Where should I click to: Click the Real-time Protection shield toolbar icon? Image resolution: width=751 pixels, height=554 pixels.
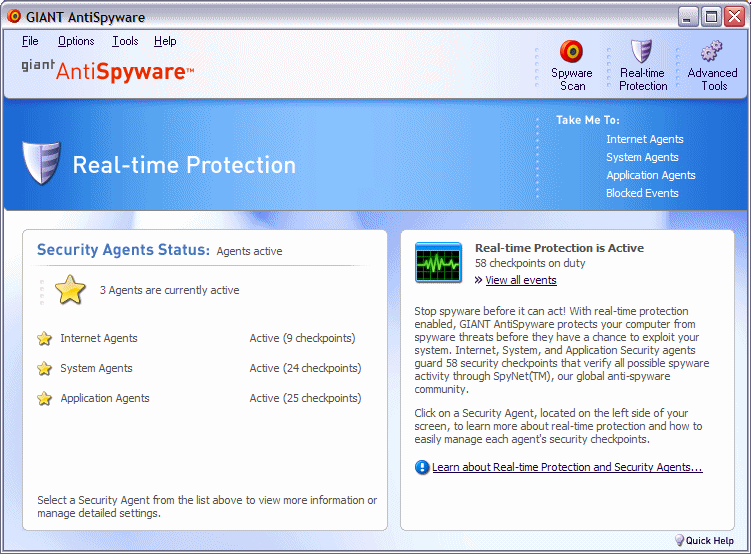click(x=641, y=51)
